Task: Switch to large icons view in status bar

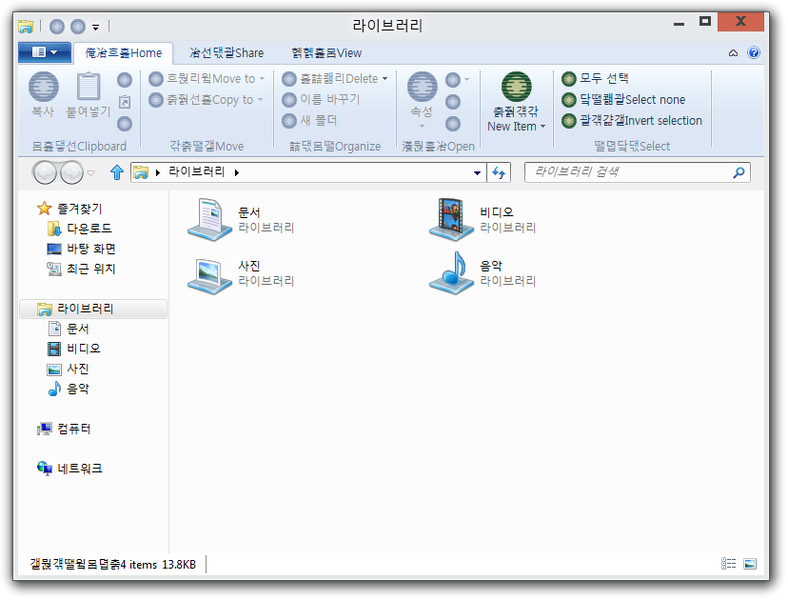Action: pyautogui.click(x=750, y=564)
